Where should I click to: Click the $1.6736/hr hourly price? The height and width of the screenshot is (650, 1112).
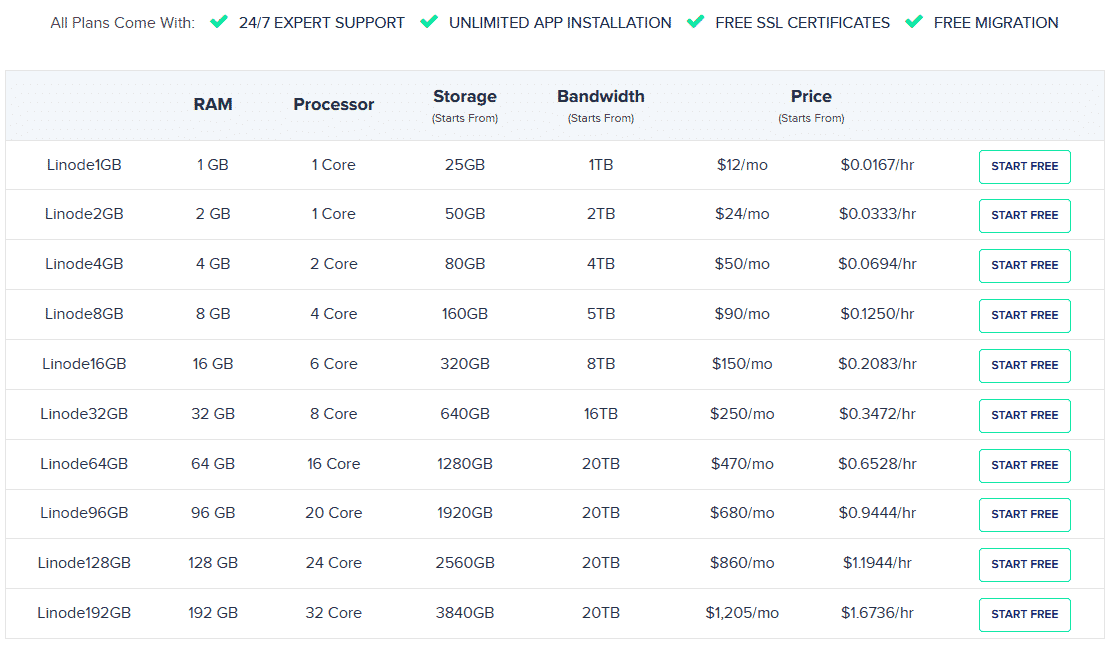pyautogui.click(x=877, y=612)
